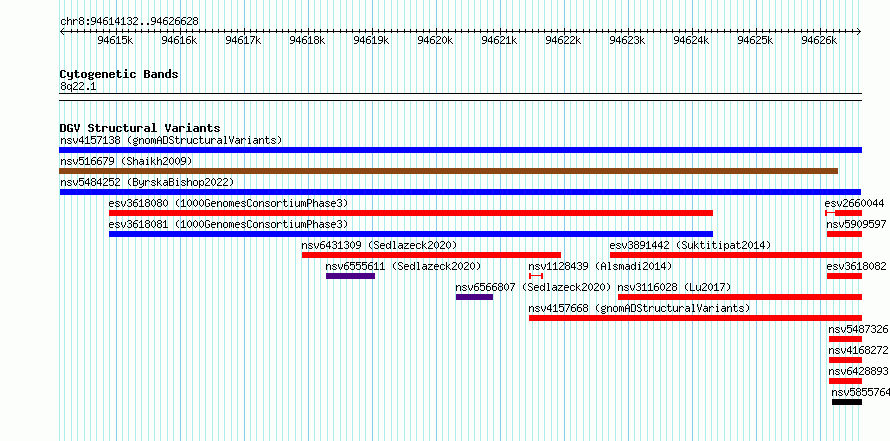This screenshot has width=890, height=441.
Task: Open the nsv6428893 text label
Action: pos(858,371)
